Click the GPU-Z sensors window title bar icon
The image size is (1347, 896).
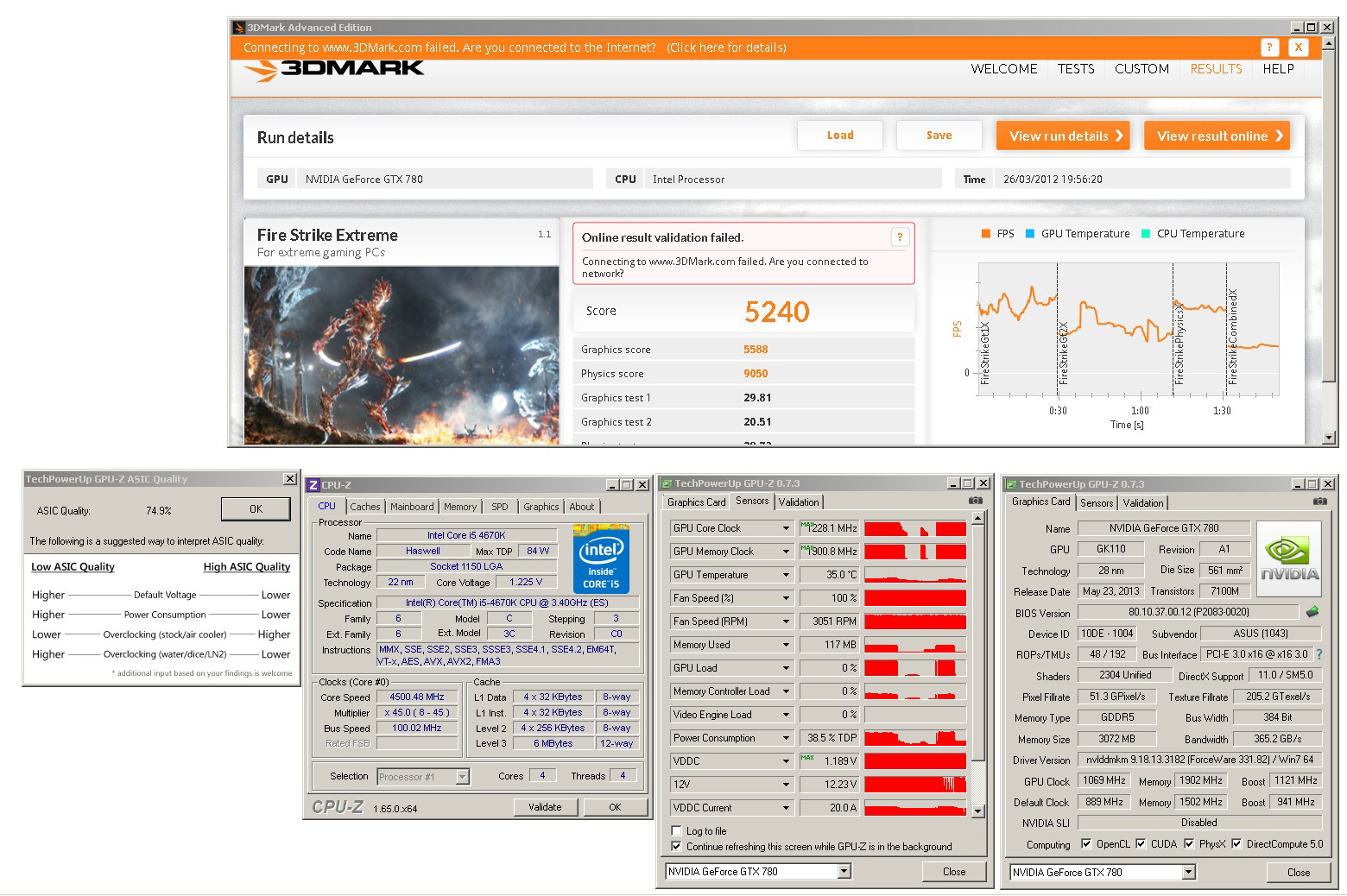pyautogui.click(x=667, y=484)
